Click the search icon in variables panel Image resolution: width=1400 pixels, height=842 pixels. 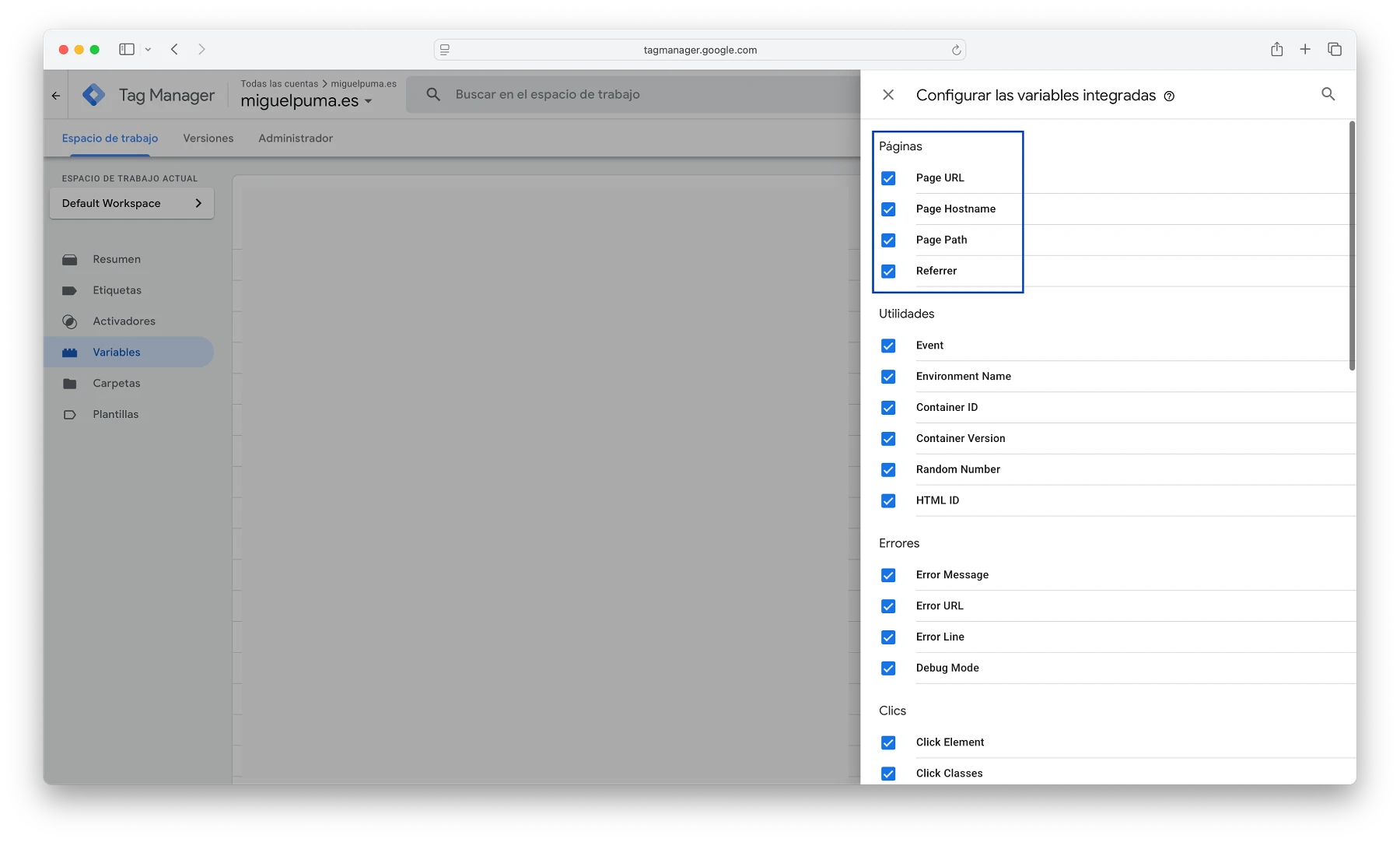pyautogui.click(x=1328, y=94)
